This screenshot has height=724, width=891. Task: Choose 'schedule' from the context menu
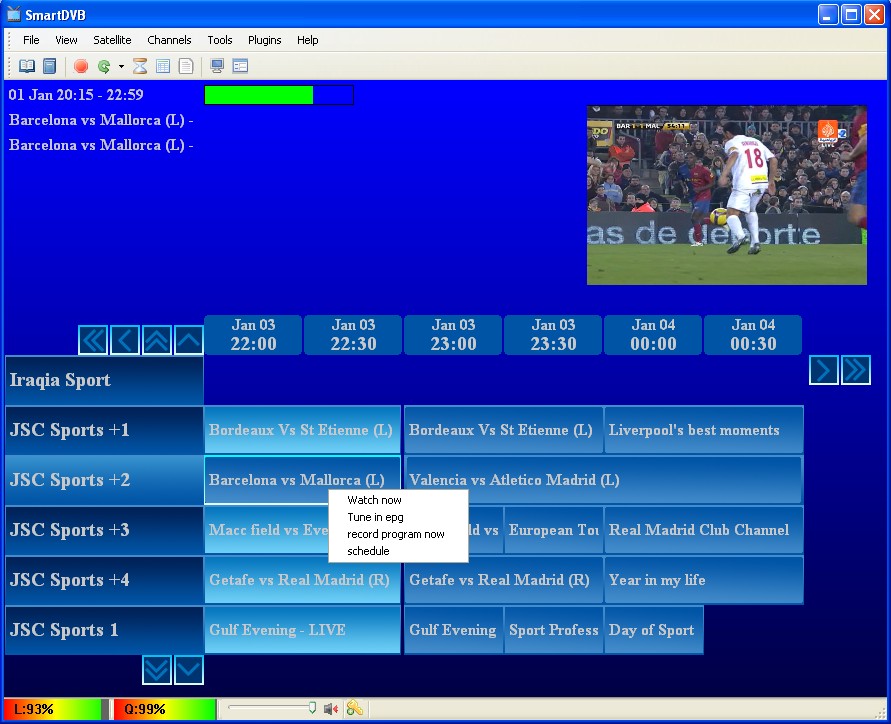point(398,551)
